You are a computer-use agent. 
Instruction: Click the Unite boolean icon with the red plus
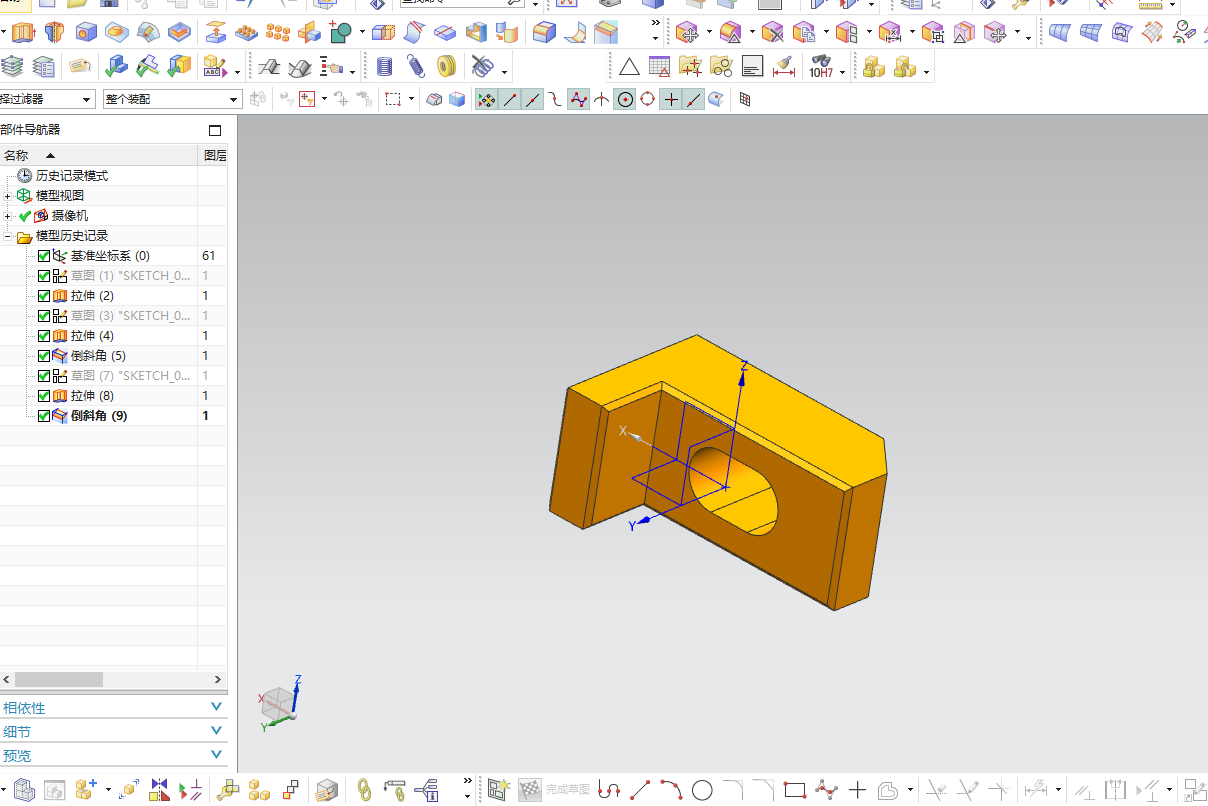click(x=339, y=33)
